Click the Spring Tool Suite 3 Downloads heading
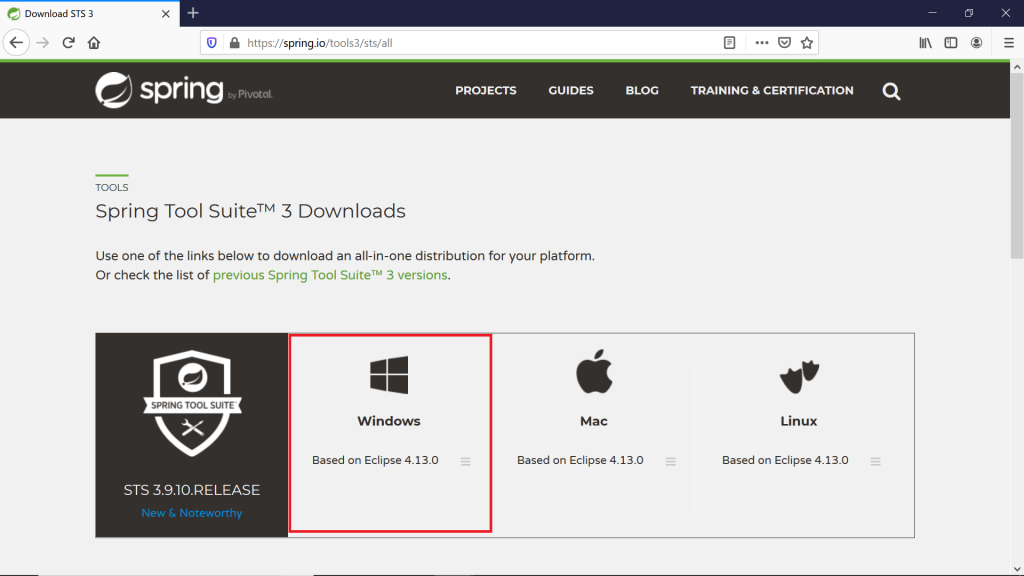The width and height of the screenshot is (1024, 576). [250, 211]
